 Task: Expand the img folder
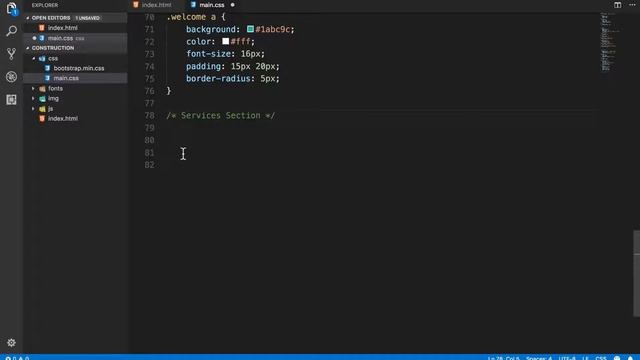33,98
